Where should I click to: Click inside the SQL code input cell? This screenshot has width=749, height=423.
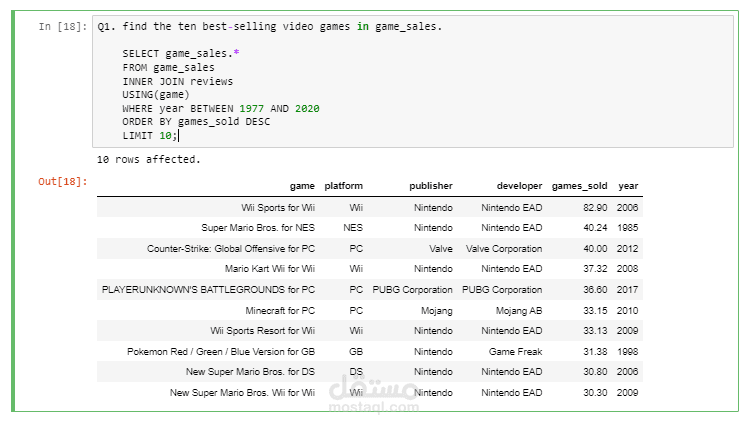(x=413, y=81)
